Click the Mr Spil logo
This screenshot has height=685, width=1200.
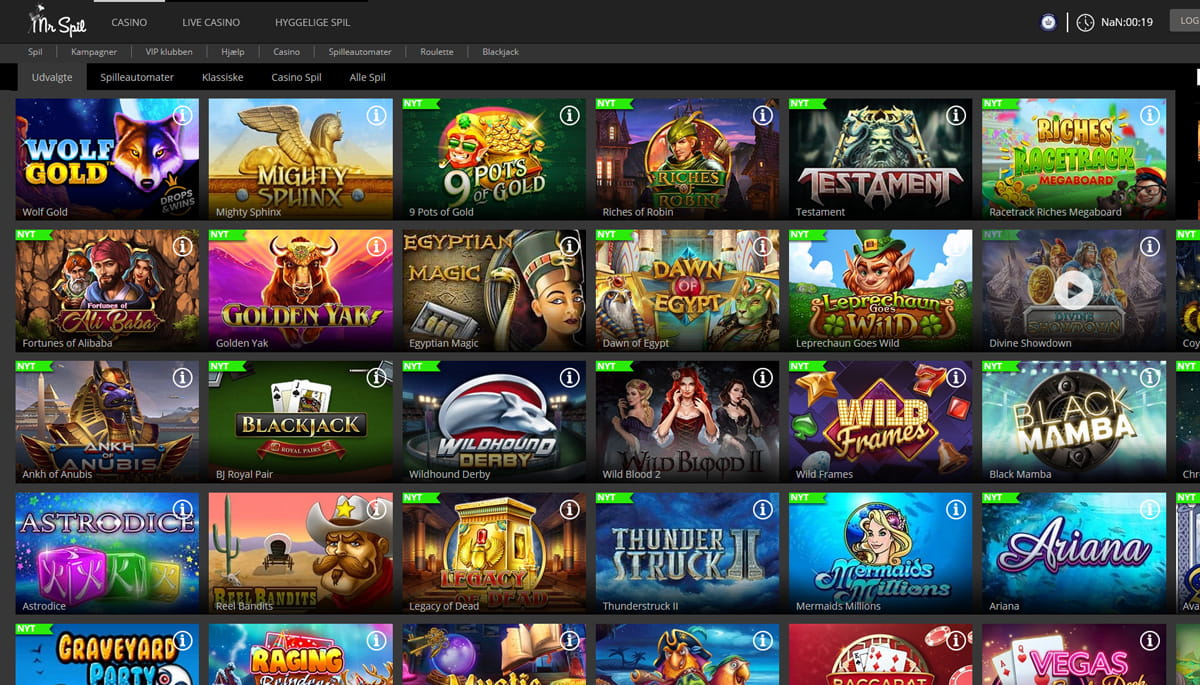tap(57, 21)
